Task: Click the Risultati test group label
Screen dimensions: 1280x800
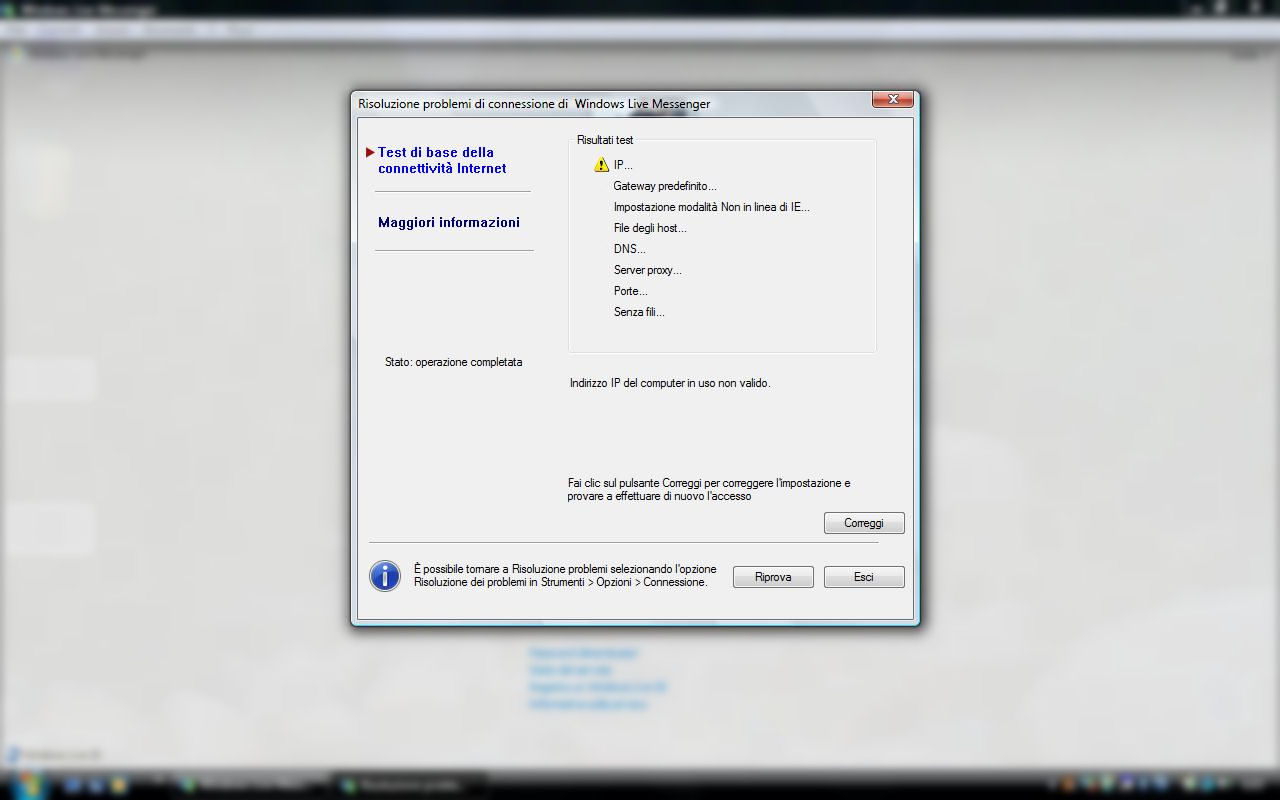Action: (x=605, y=140)
